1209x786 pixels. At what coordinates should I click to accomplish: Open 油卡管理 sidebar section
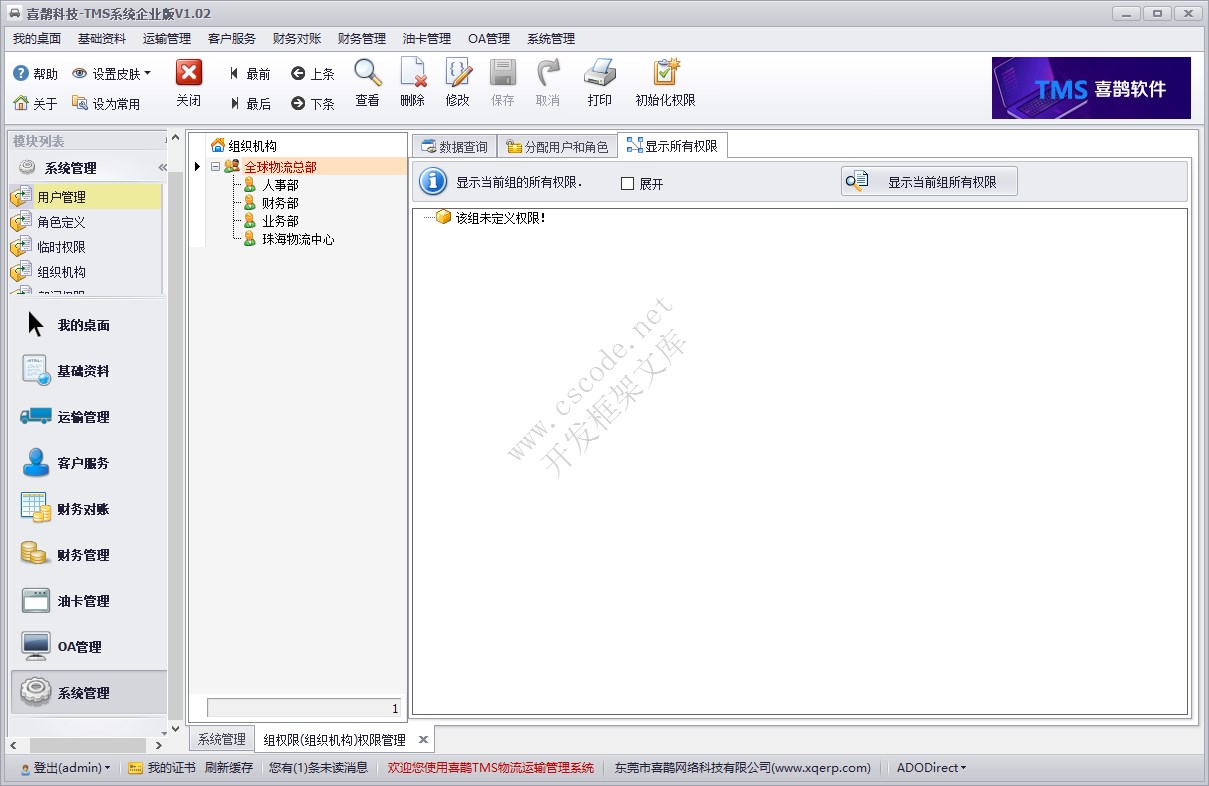[88, 601]
